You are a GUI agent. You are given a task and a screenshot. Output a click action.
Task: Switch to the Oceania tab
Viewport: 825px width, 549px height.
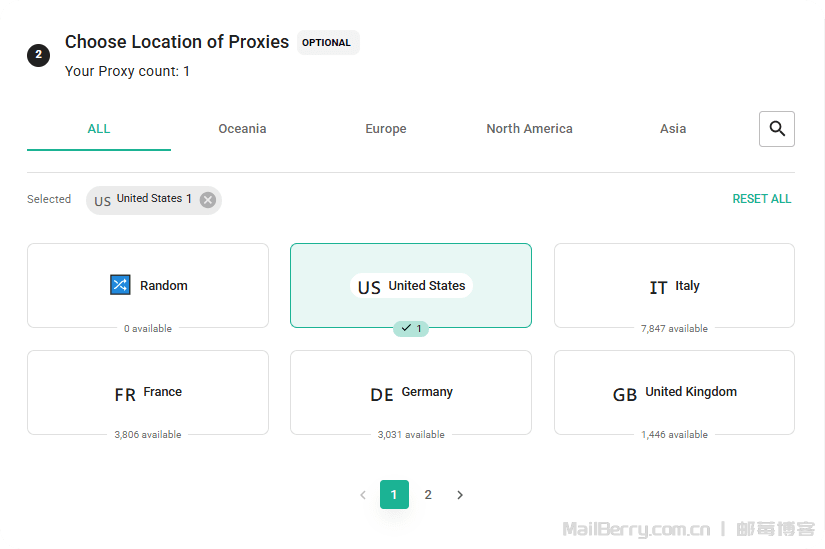coord(242,129)
